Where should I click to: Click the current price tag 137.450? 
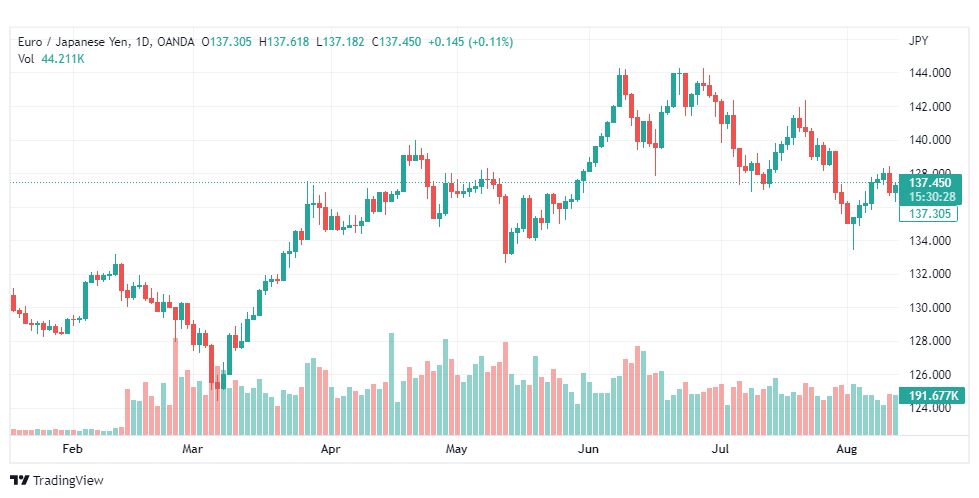click(x=930, y=183)
